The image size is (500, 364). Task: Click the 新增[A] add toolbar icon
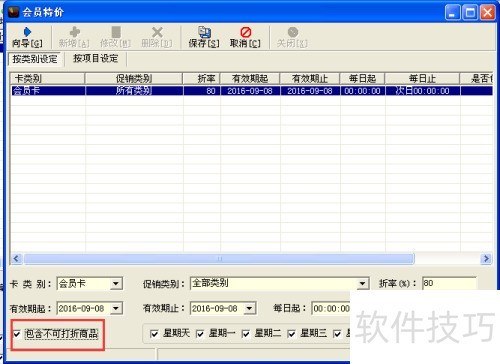point(74,37)
